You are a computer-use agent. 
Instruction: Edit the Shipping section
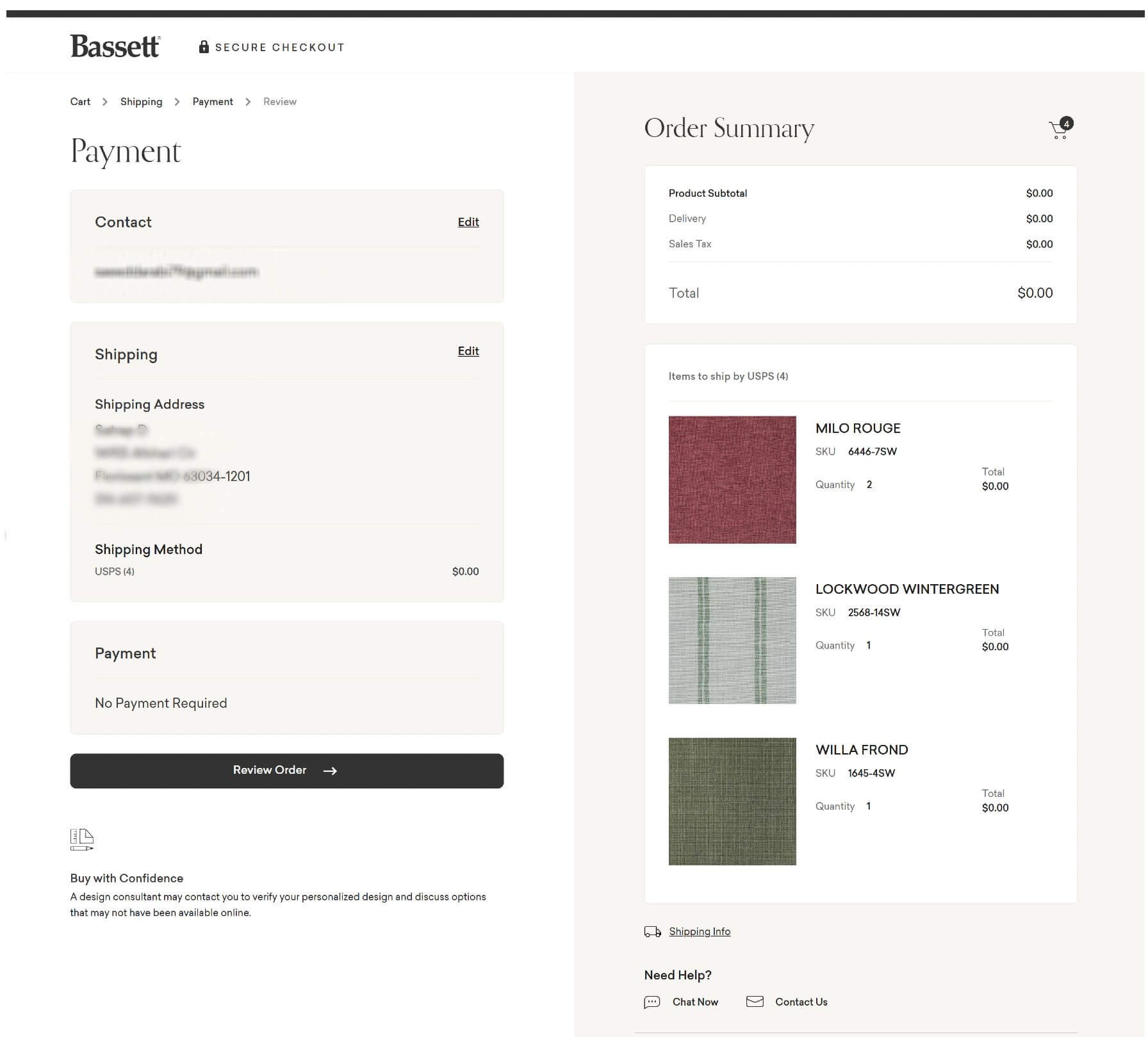(x=468, y=351)
